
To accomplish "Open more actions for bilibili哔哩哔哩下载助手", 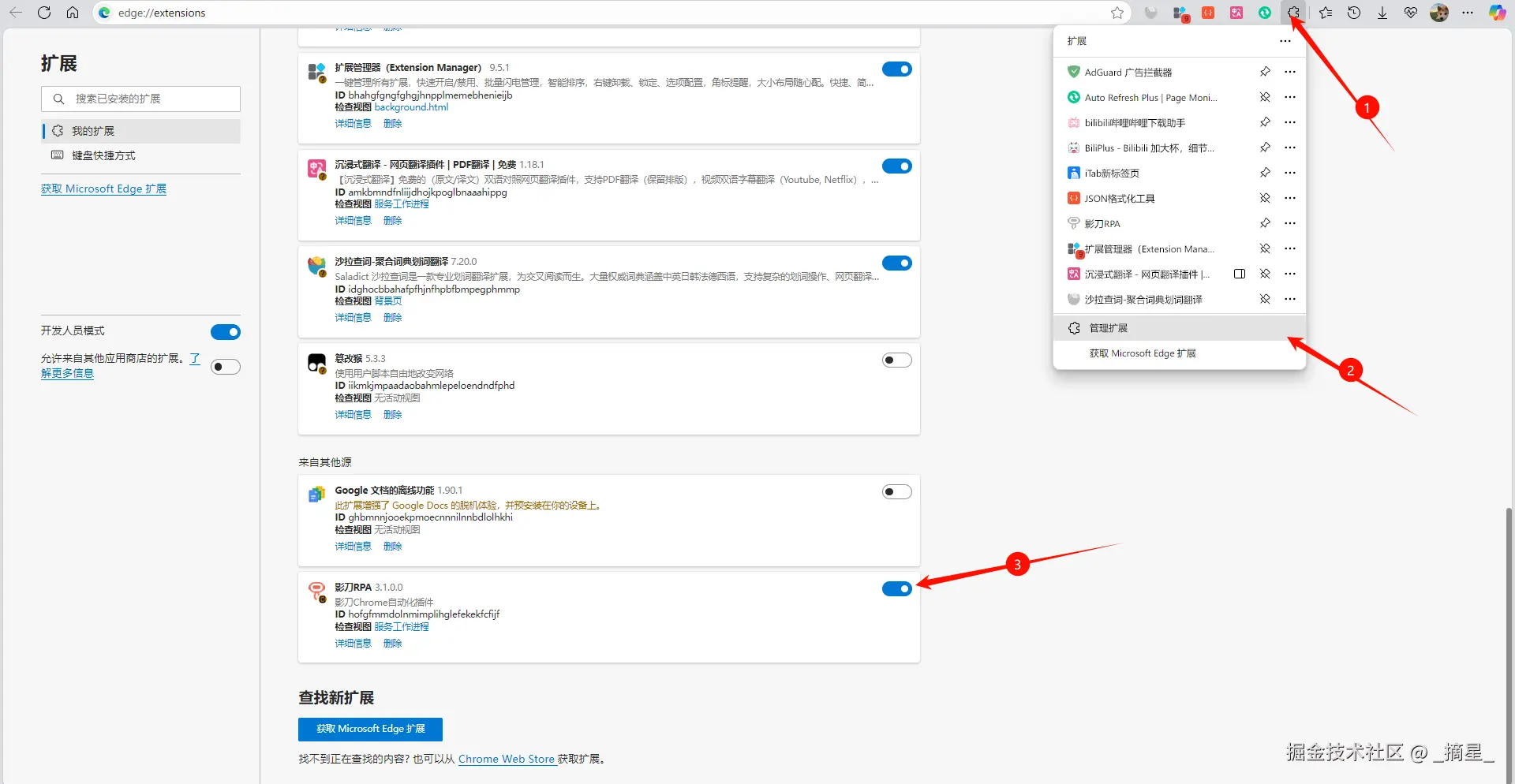I will point(1290,122).
